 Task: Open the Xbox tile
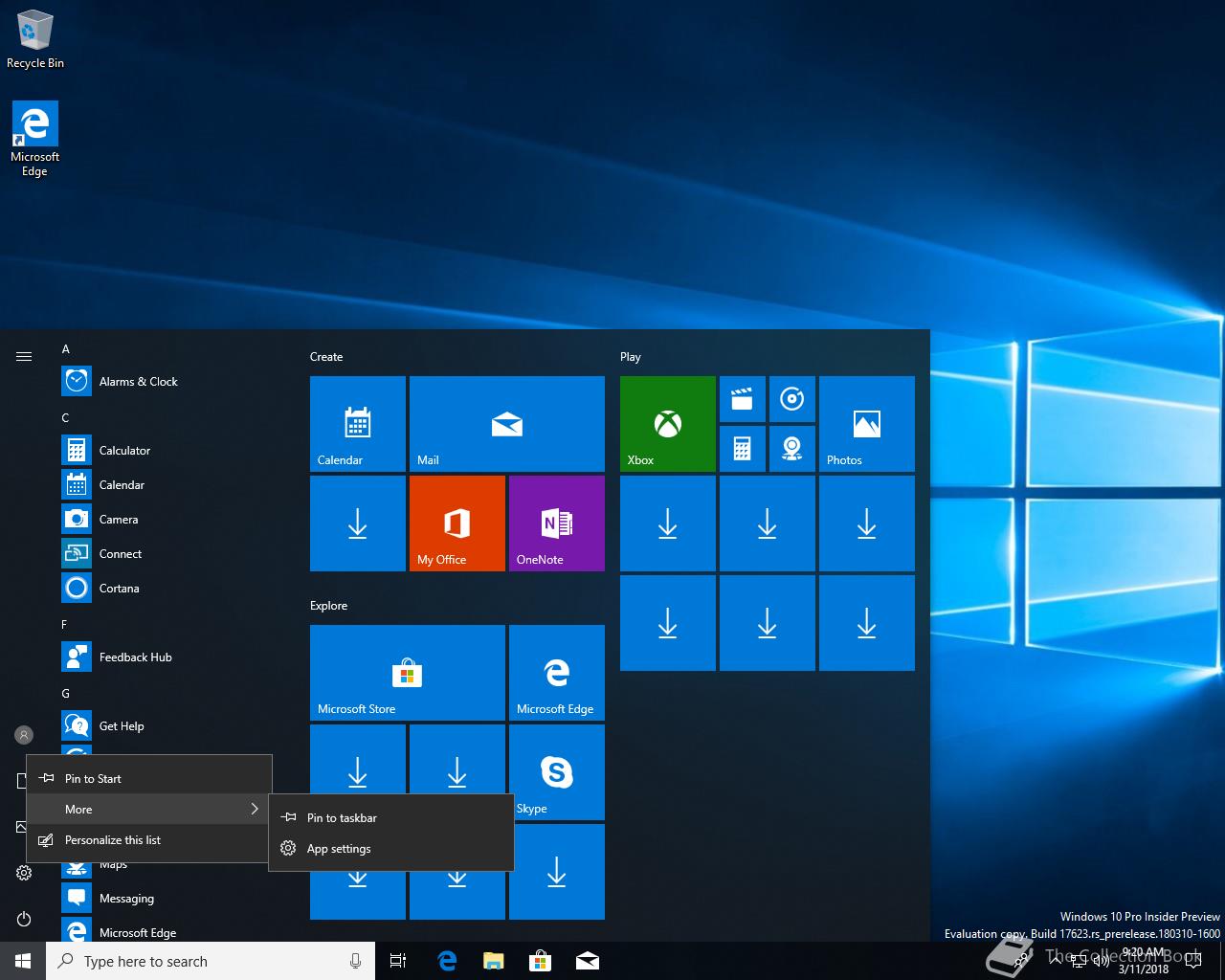668,424
